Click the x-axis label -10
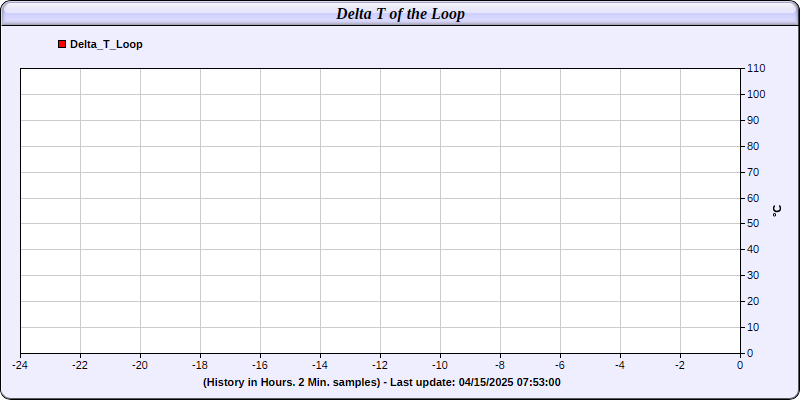Screen dimensions: 800x400 click(x=440, y=365)
